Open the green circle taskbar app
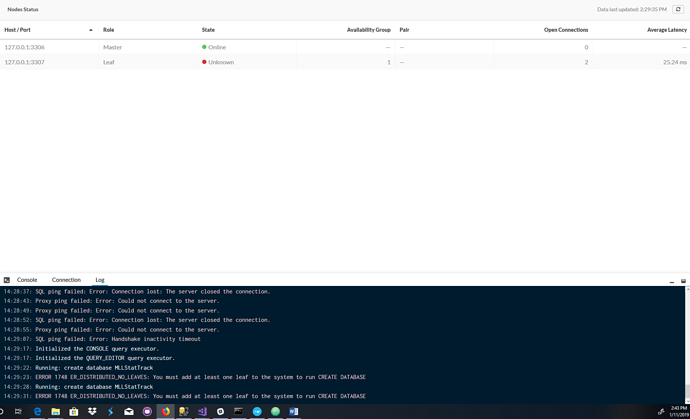The image size is (690, 419). (275, 412)
